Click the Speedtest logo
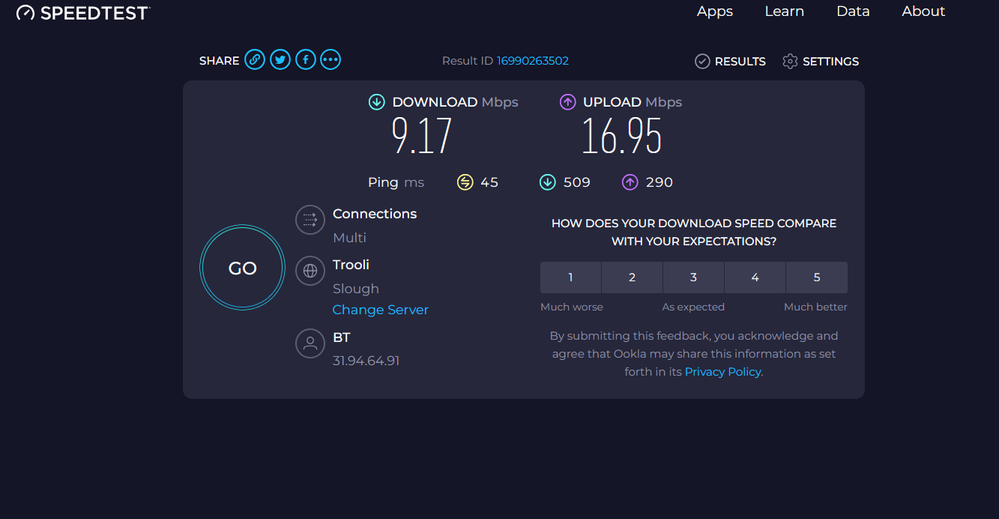 tap(83, 13)
